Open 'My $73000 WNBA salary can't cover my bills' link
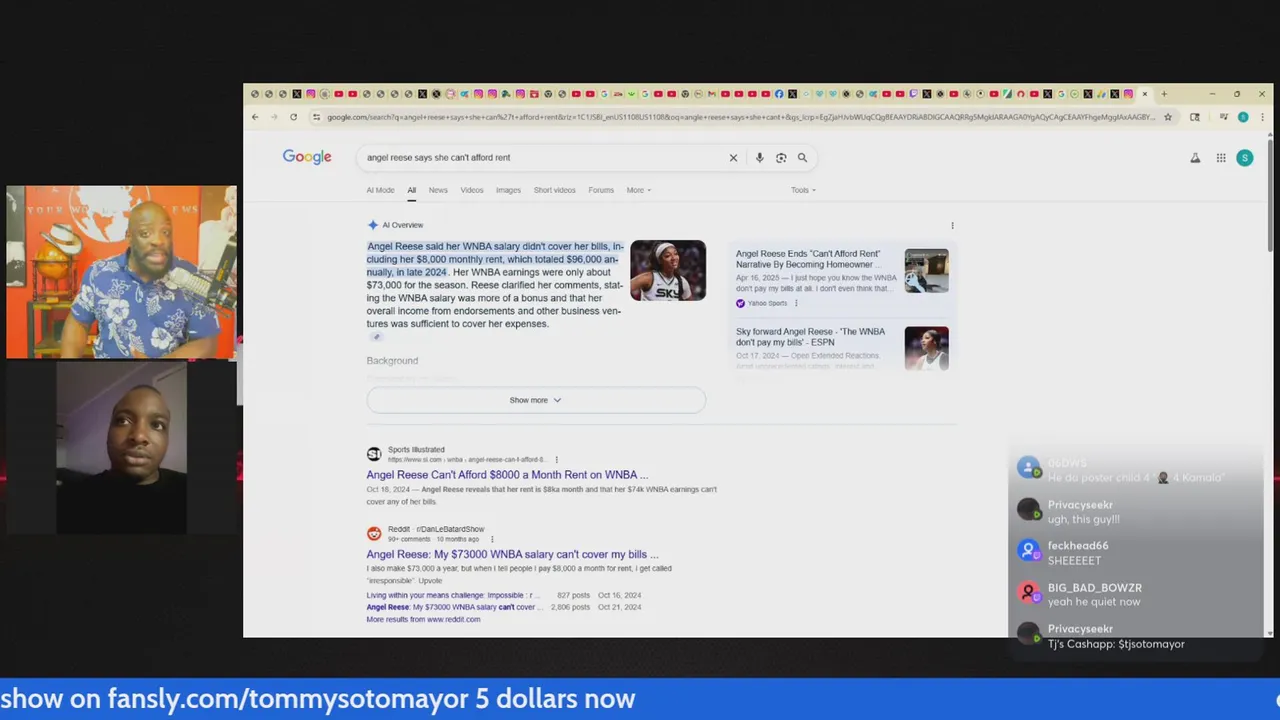The width and height of the screenshot is (1280, 720). [x=512, y=554]
